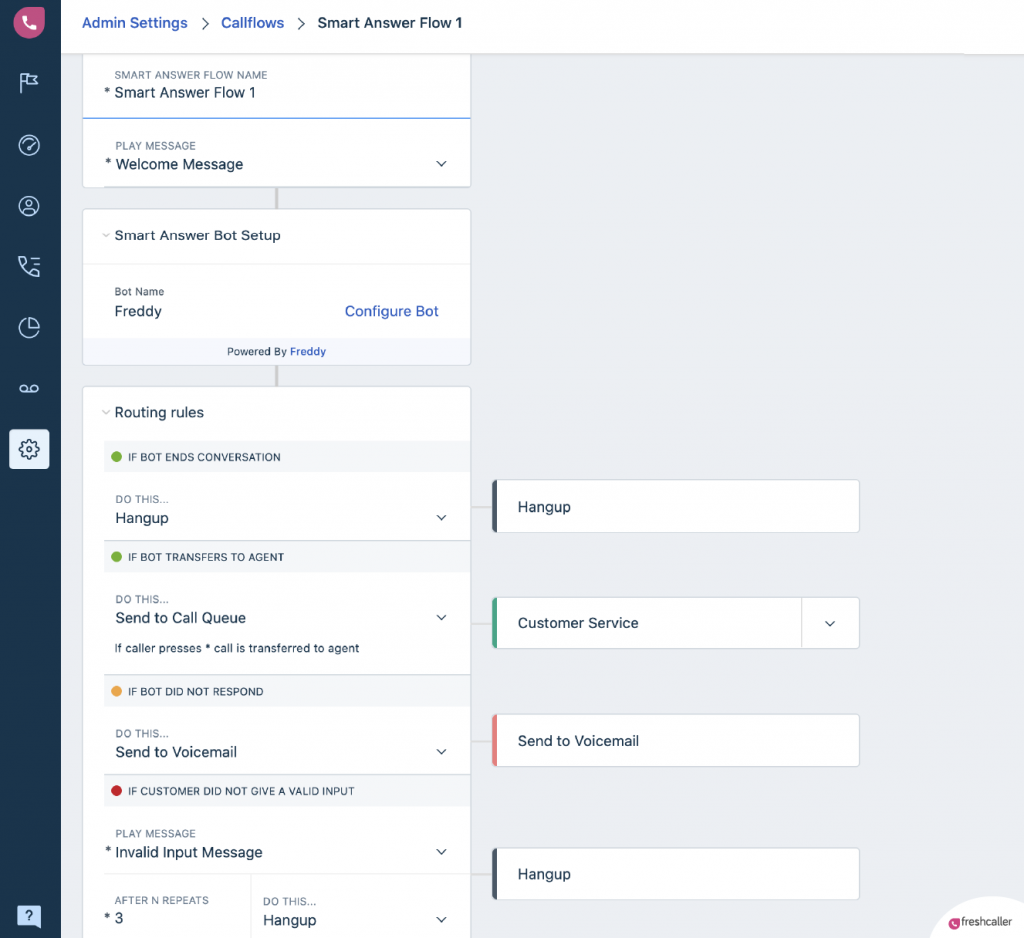Open the Voicemail icon in sidebar
The image size is (1024, 938).
(29, 388)
